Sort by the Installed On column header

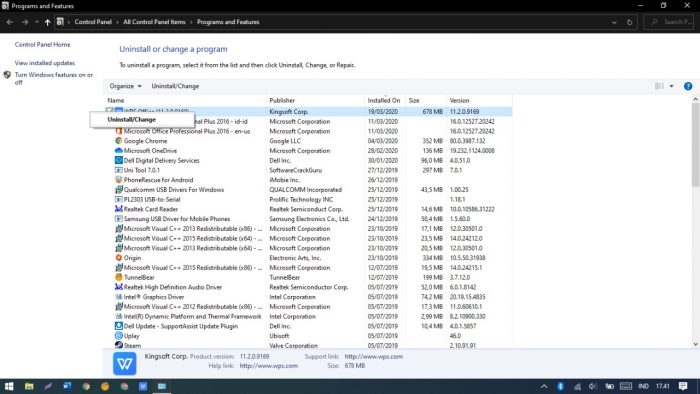[x=385, y=100]
